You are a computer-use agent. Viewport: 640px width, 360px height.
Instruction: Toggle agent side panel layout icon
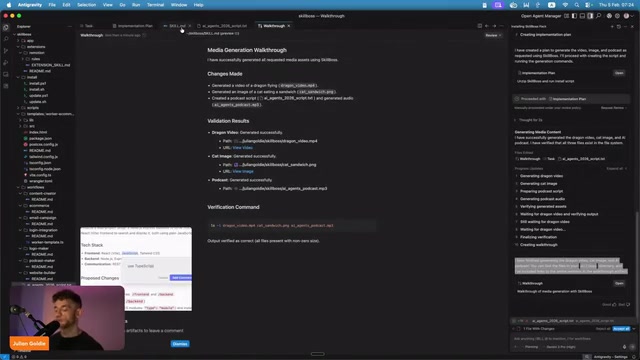coord(590,16)
